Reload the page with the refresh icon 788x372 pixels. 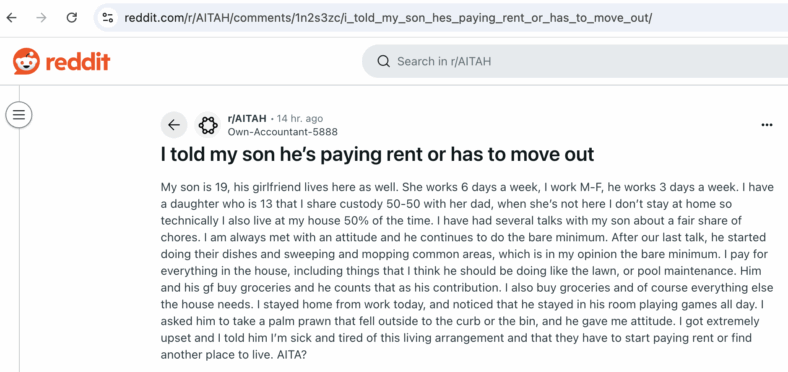tap(72, 18)
